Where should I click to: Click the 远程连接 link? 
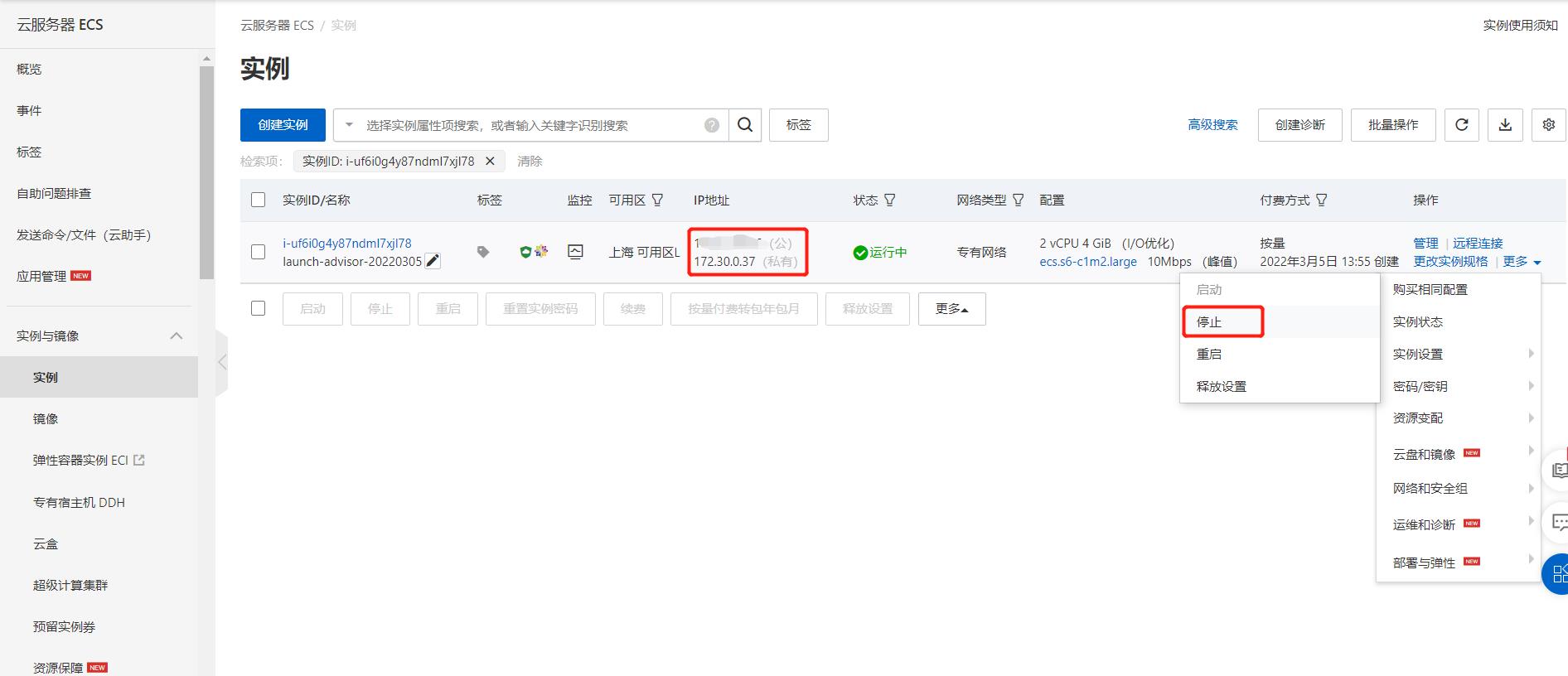(1478, 243)
